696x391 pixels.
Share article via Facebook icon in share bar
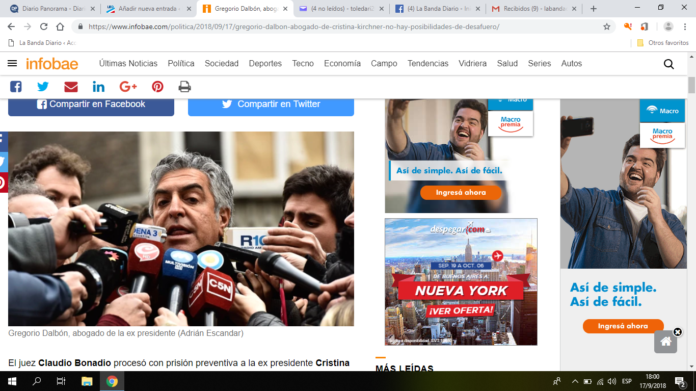point(16,87)
